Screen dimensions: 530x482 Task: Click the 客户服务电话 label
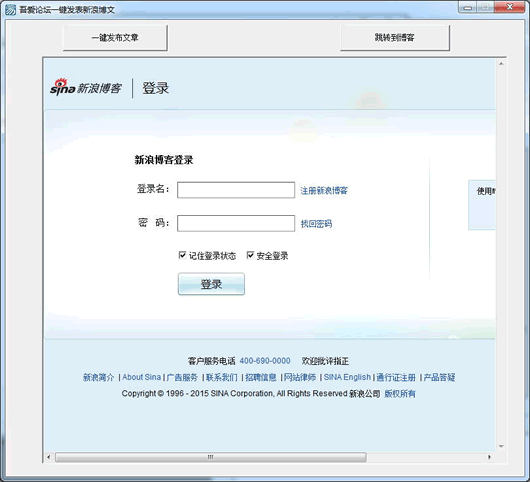point(212,361)
